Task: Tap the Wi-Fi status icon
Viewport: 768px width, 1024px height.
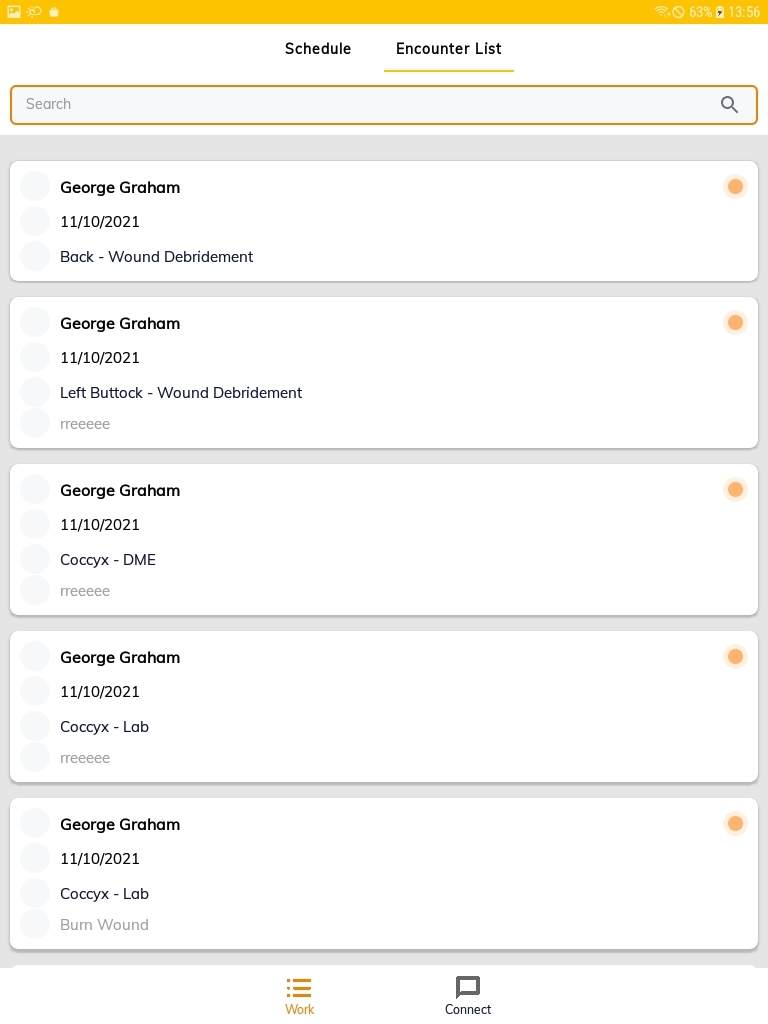Action: (662, 12)
